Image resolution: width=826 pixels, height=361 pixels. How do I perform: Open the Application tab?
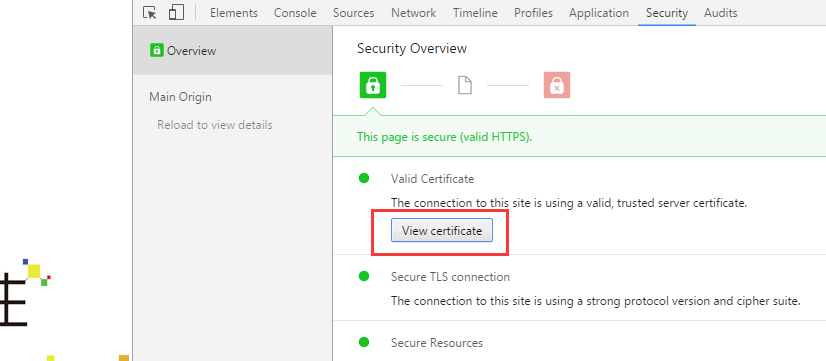tap(599, 13)
